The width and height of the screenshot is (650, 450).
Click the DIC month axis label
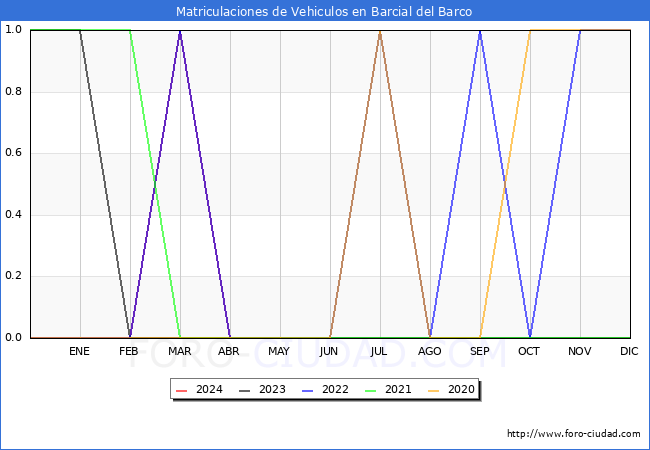pyautogui.click(x=629, y=351)
